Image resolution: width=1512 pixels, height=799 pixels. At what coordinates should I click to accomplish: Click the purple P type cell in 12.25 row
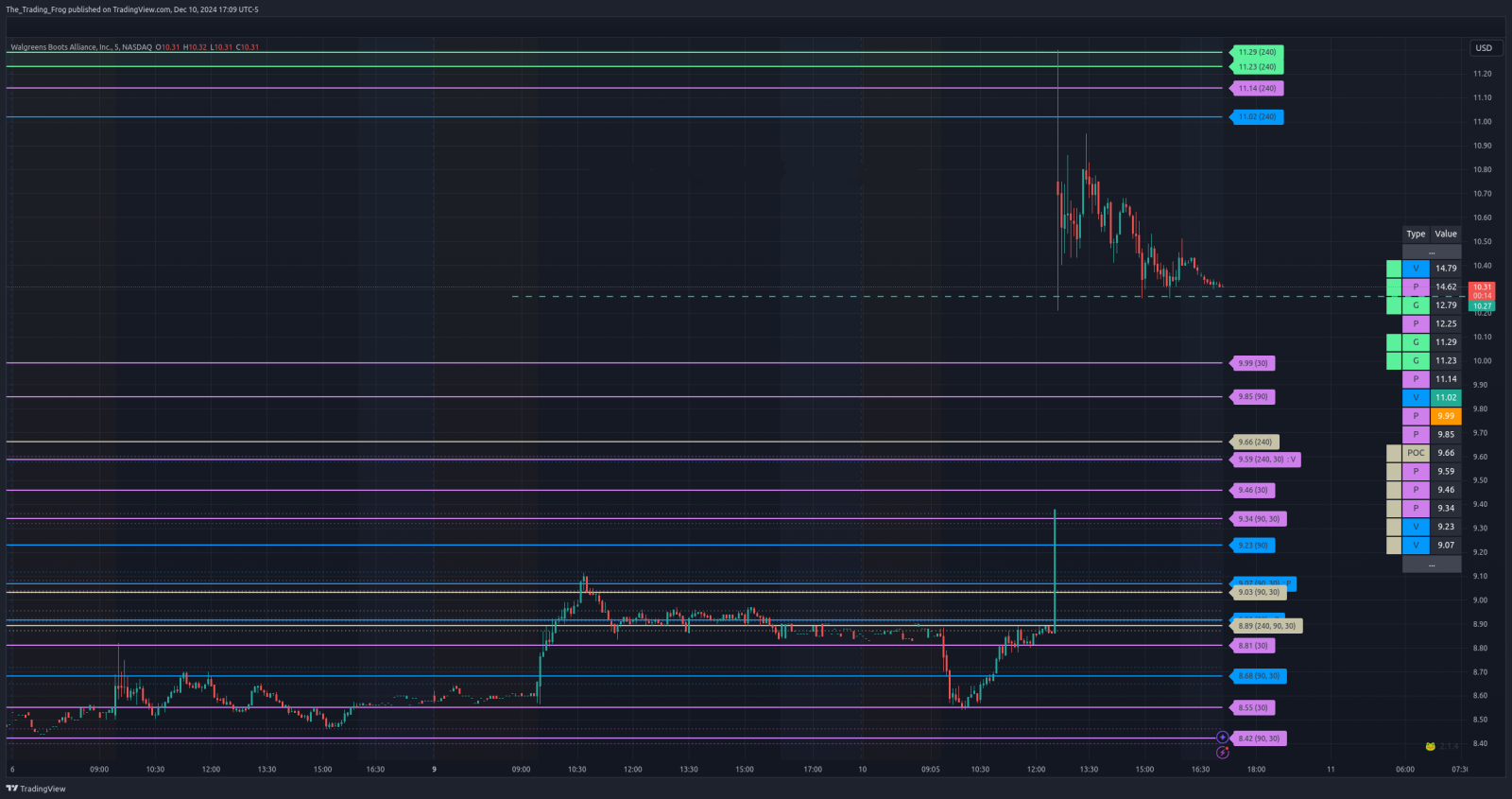[x=1416, y=323]
